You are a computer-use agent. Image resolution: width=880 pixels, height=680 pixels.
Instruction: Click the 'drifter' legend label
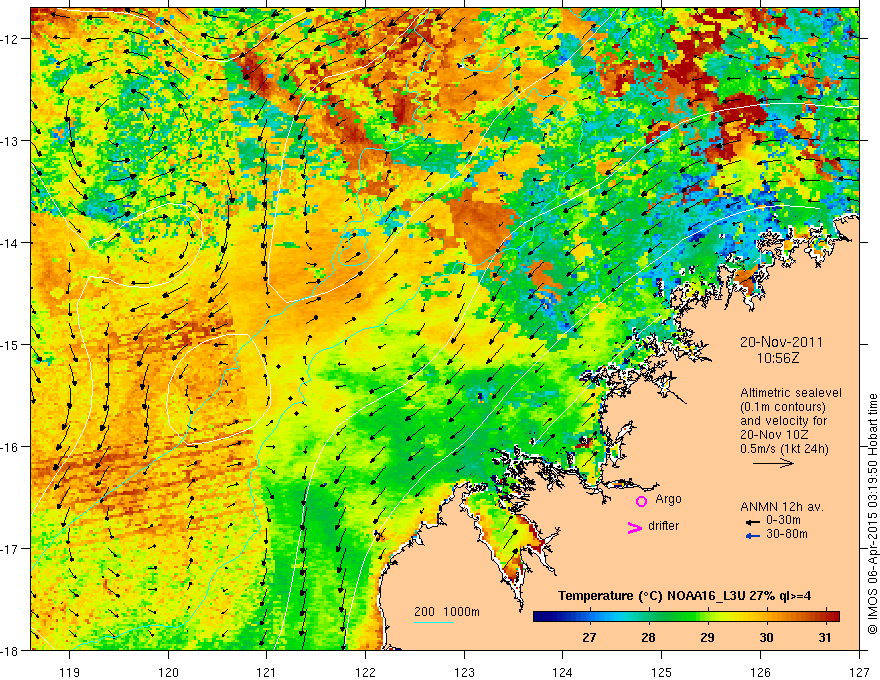point(663,526)
